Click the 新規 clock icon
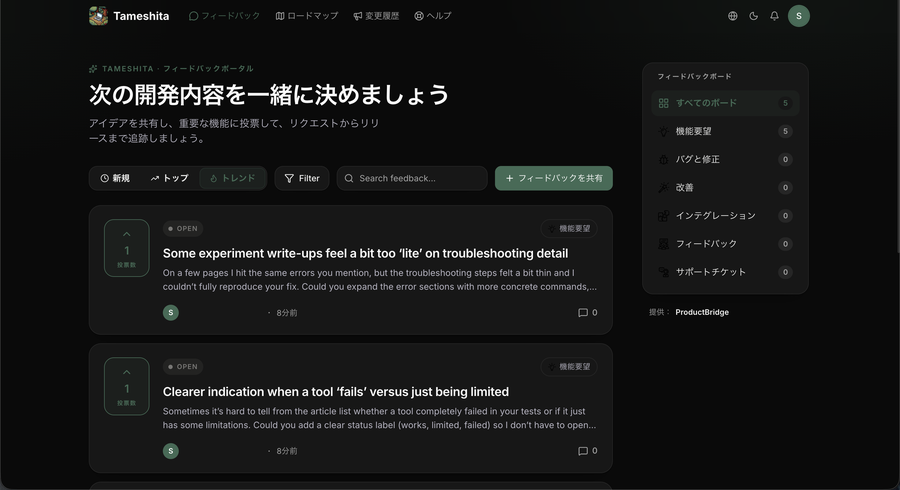Screen dimensions: 900x490 (x=104, y=178)
